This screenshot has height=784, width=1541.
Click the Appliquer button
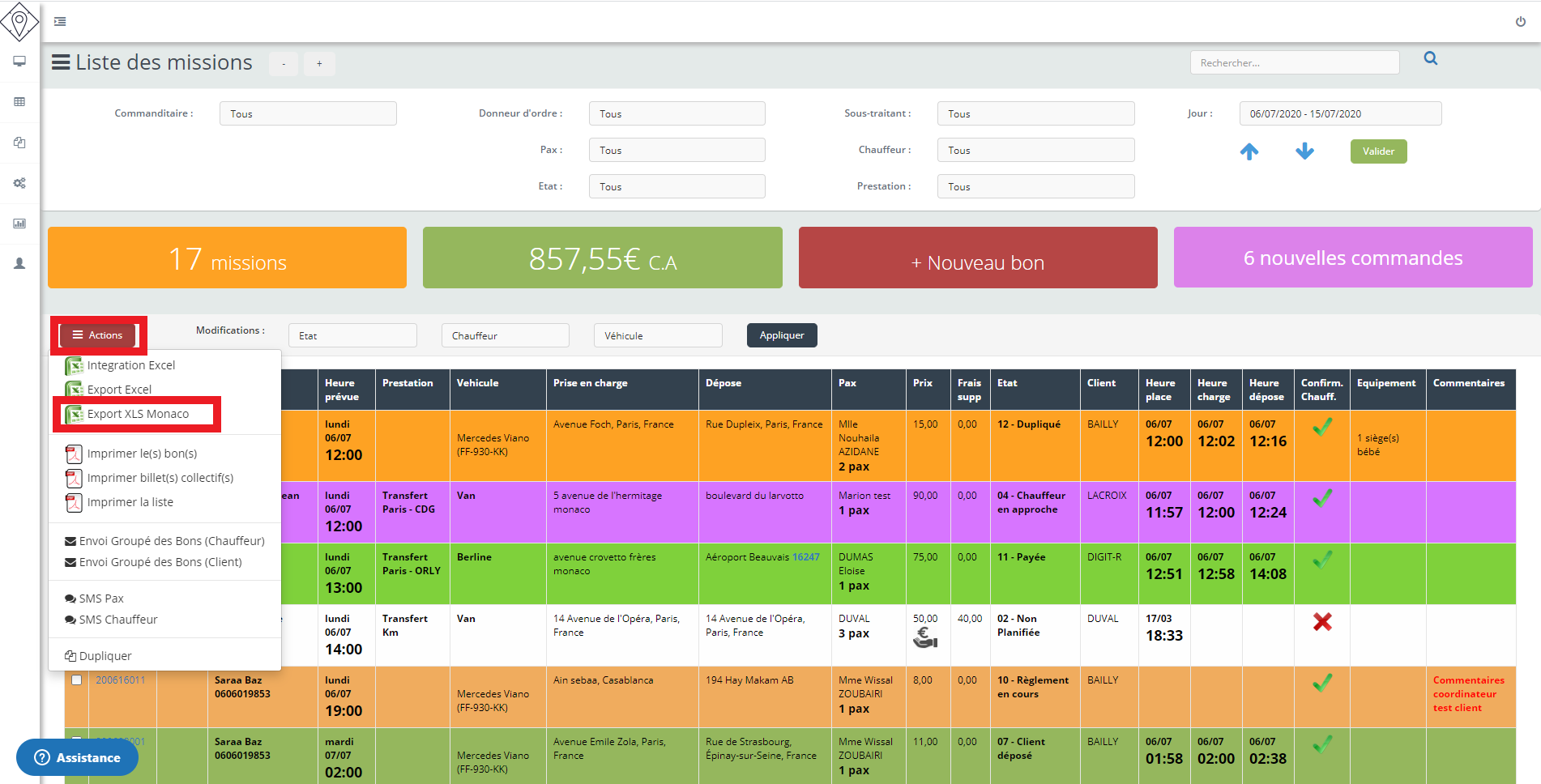coord(781,335)
